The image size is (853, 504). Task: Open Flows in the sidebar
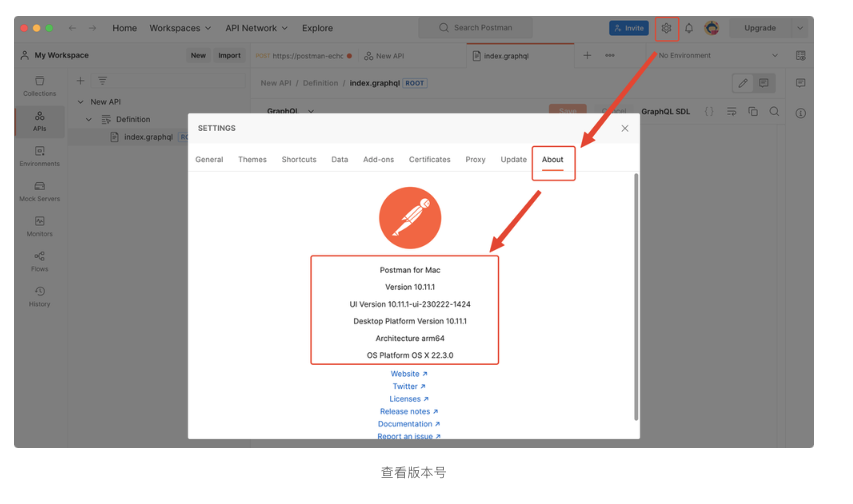[40, 262]
